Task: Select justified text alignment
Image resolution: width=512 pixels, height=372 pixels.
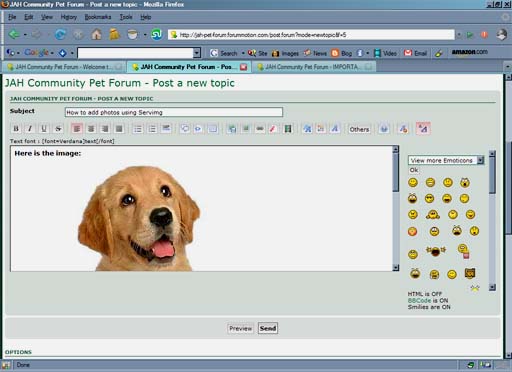Action: click(x=119, y=129)
